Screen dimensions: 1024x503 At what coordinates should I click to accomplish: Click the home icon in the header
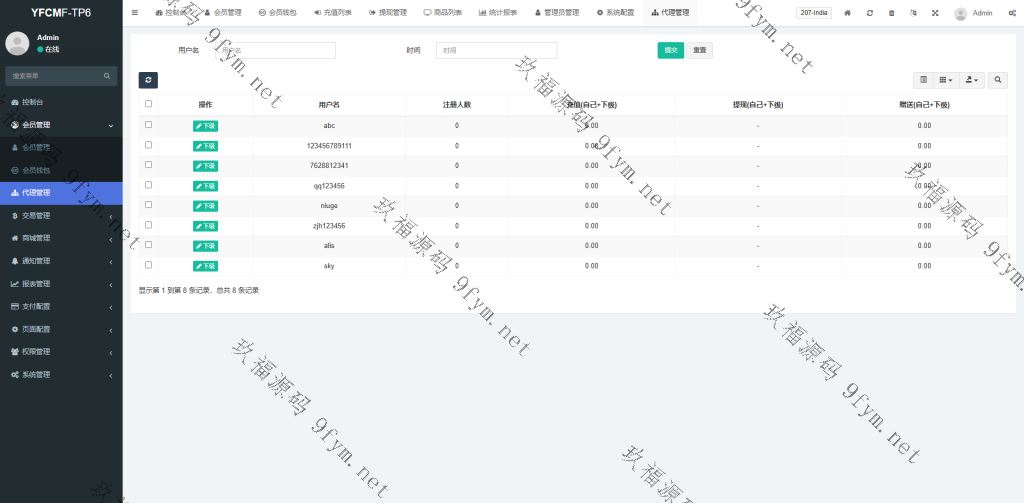(848, 13)
